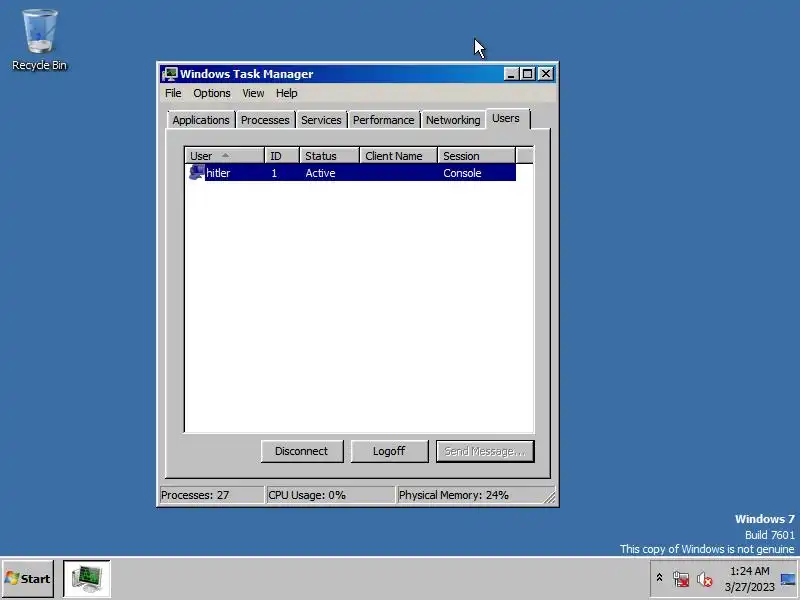Viewport: 800px width, 600px height.
Task: Click the Console session cell
Action: tap(462, 173)
